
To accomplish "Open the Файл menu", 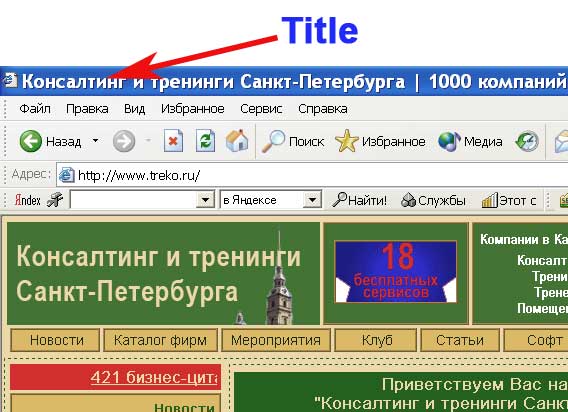I will point(35,109).
